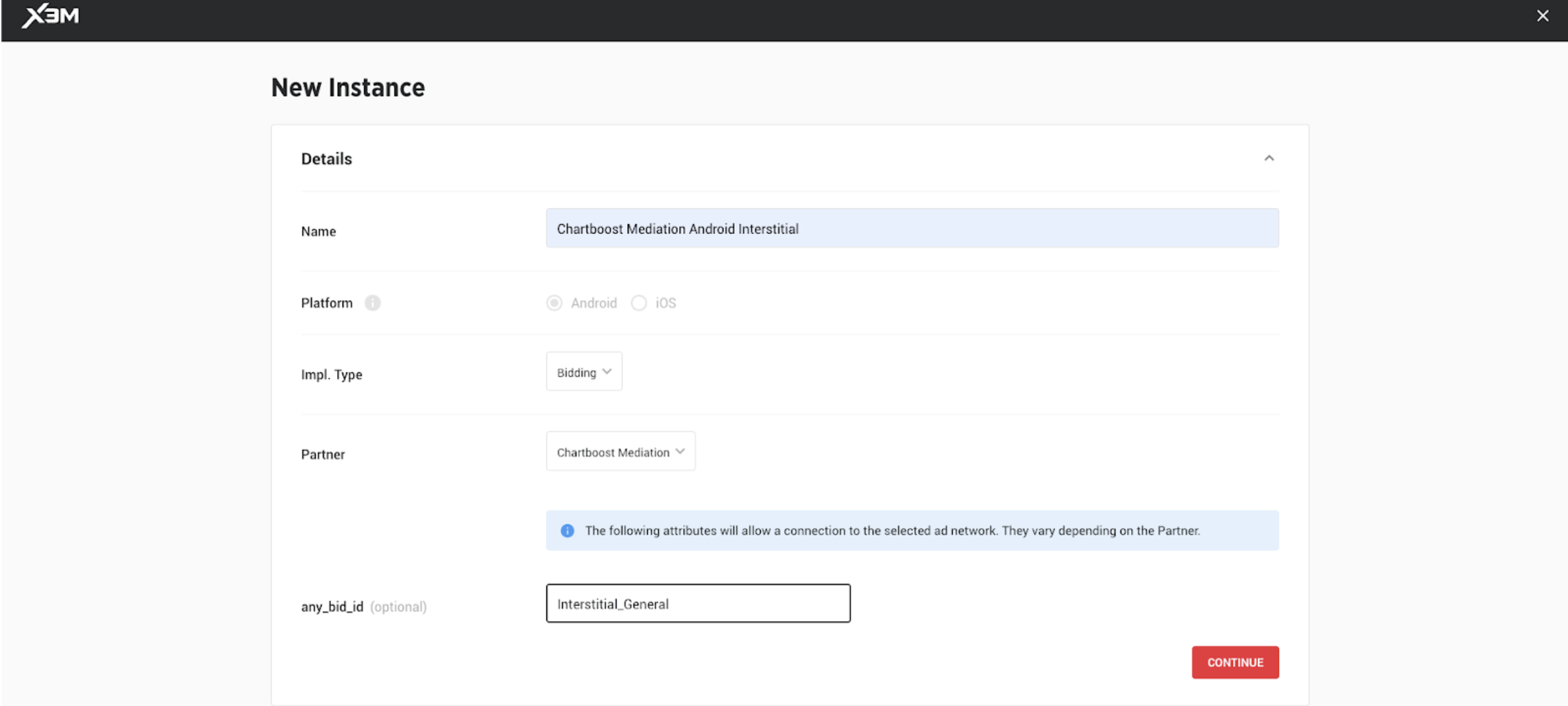Click the 'The following attributes' notice text
The image size is (1568, 706).
point(892,531)
